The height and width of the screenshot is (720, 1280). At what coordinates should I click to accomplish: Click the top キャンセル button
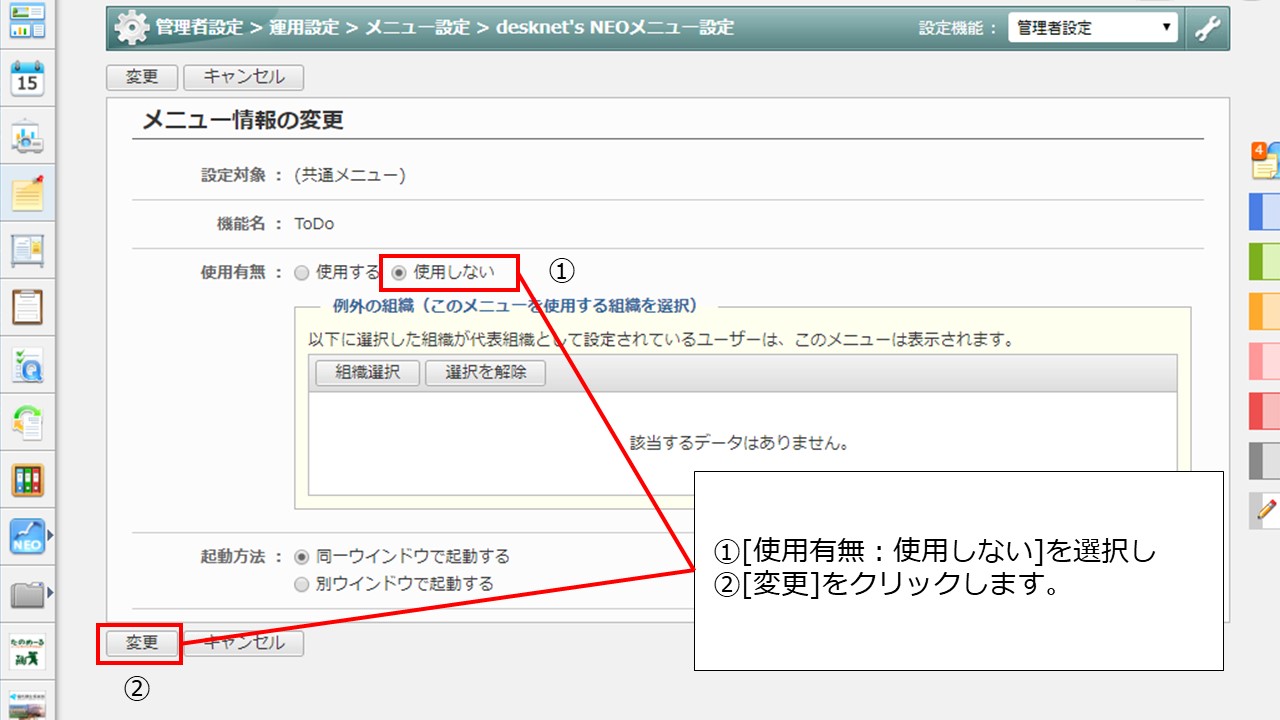click(x=243, y=77)
